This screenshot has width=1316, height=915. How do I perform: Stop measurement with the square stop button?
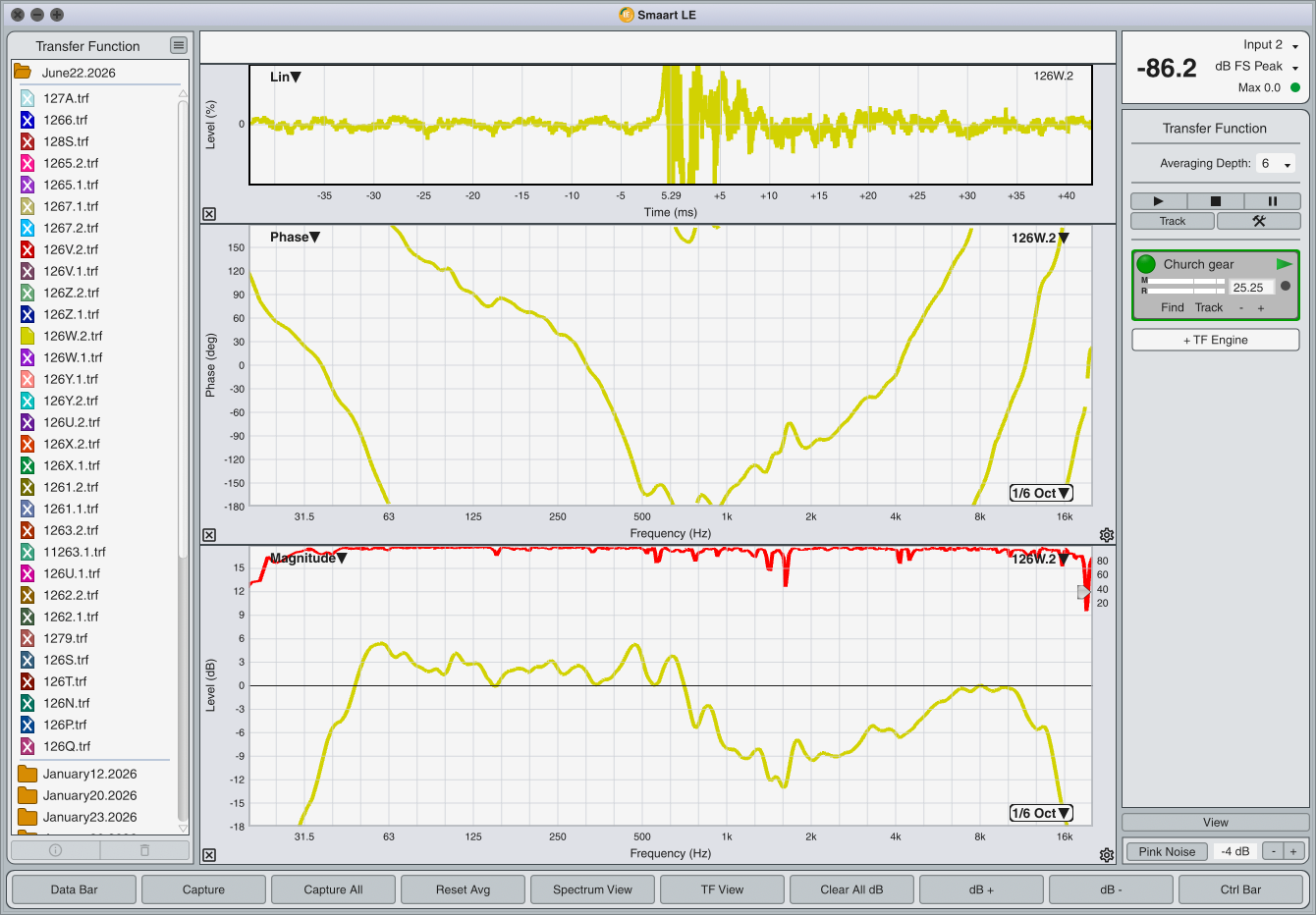pyautogui.click(x=1215, y=201)
